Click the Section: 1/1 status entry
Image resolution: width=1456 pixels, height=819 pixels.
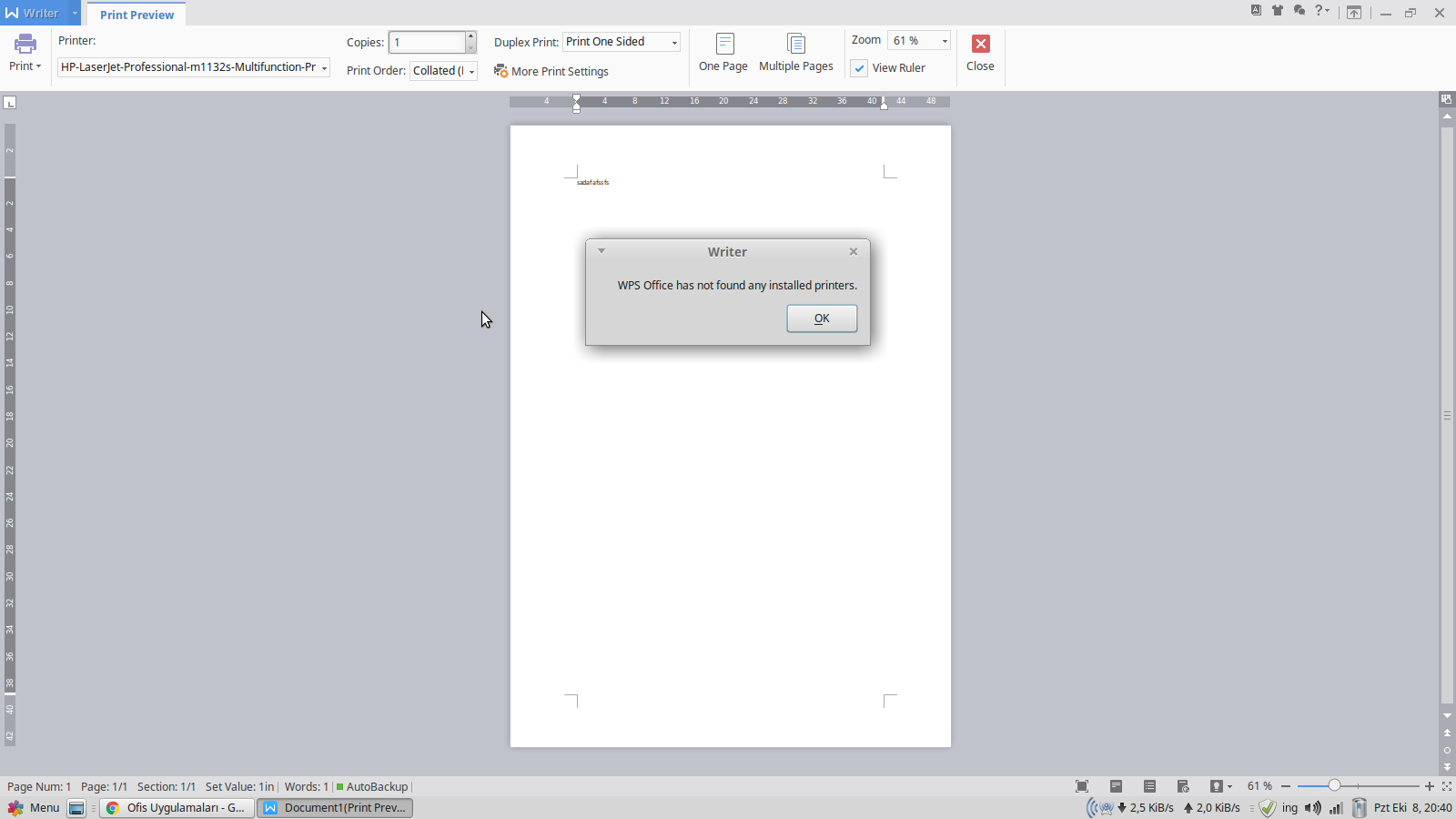point(167,787)
